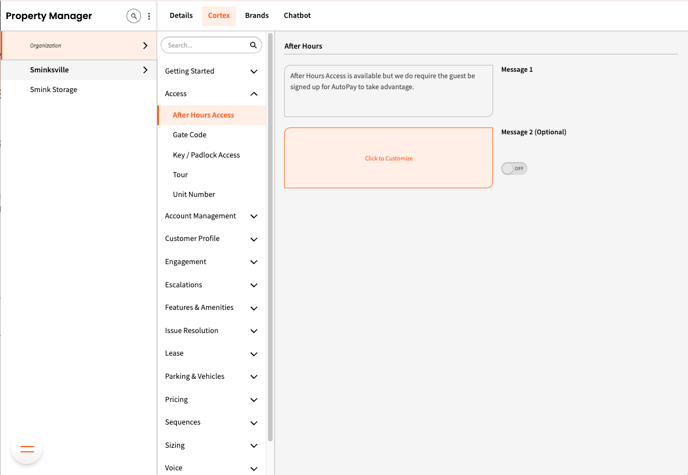Click the Message 1 text field
Viewport: 688px width, 475px height.
click(388, 91)
